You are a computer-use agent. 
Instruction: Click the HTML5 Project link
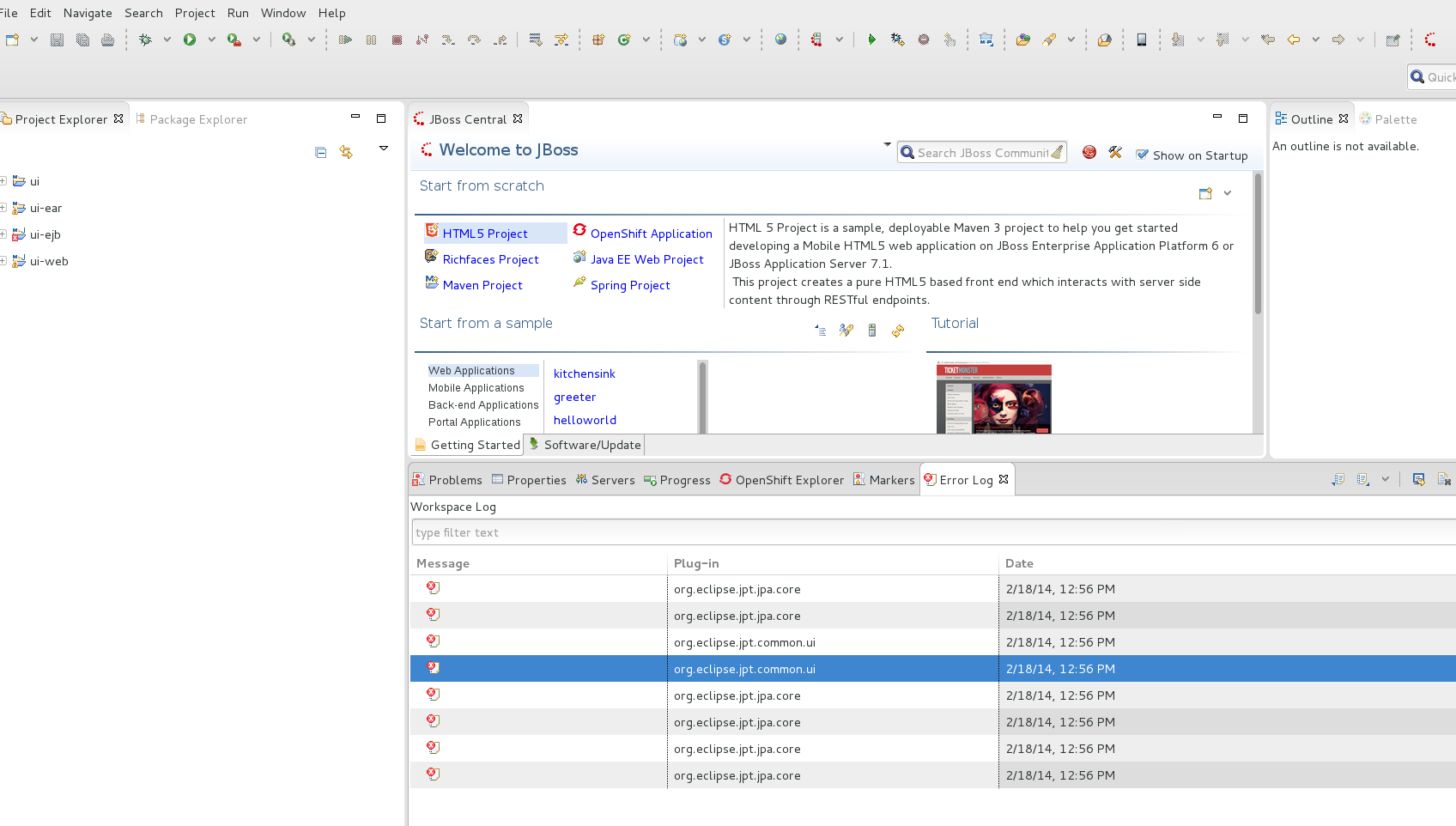click(485, 234)
